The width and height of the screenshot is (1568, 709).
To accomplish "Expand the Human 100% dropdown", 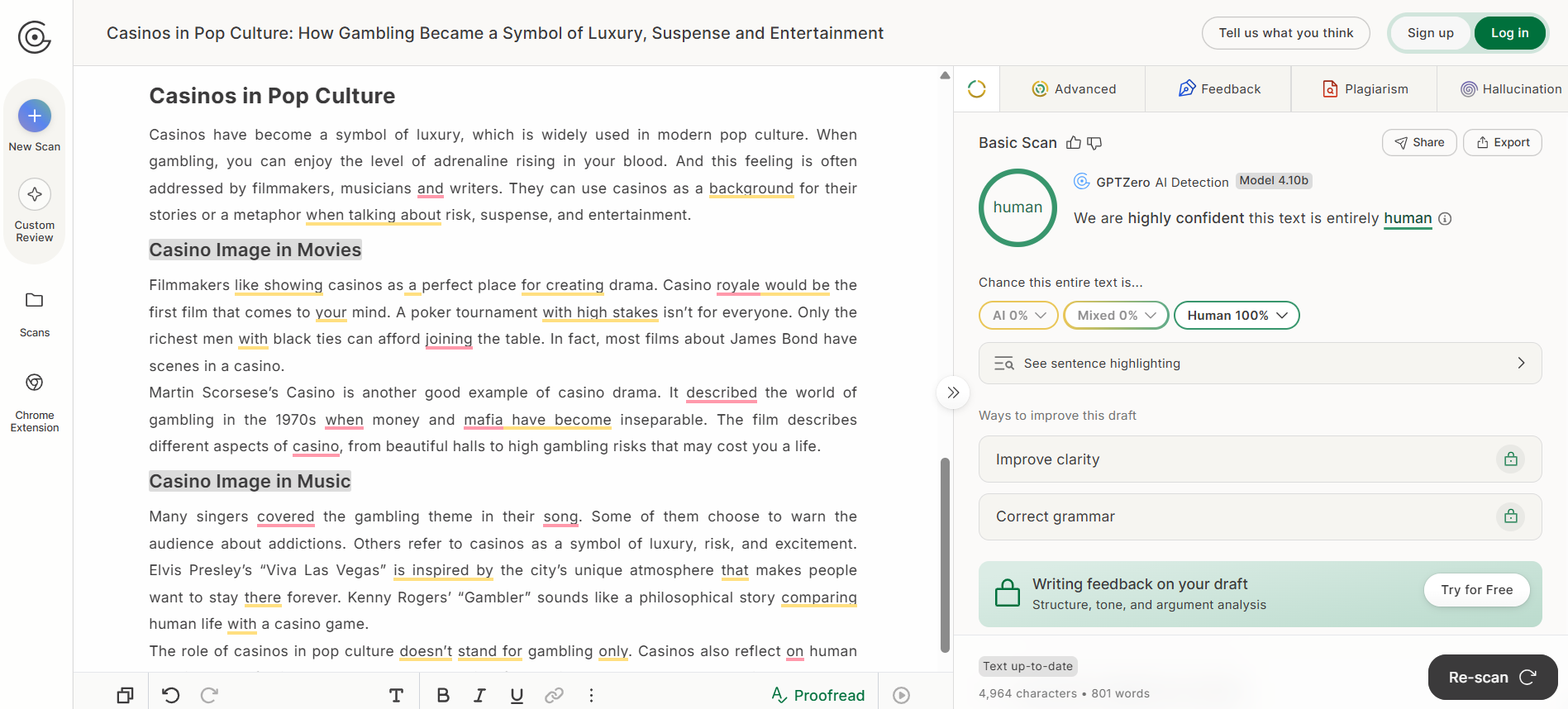I will pyautogui.click(x=1237, y=316).
